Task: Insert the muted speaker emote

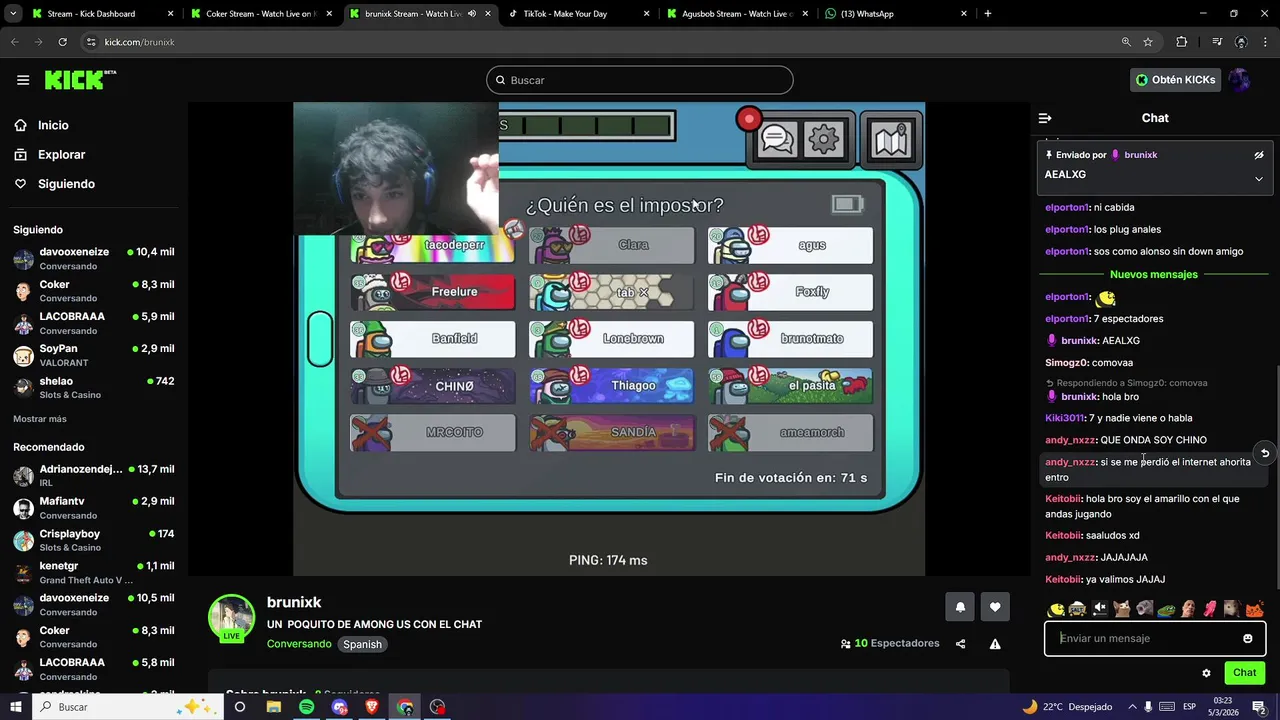Action: click(1100, 608)
